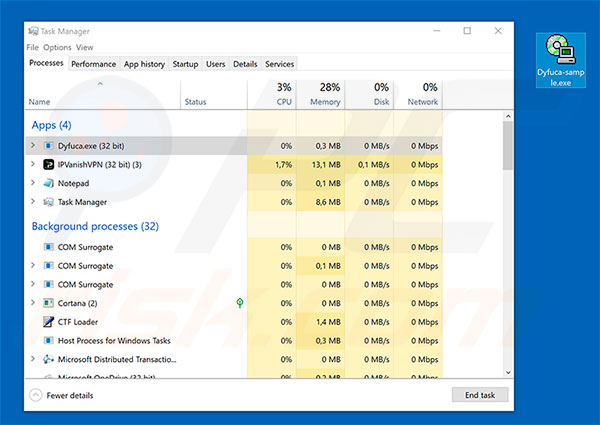The width and height of the screenshot is (600, 425).
Task: Click the Background processes (32) heading
Action: (x=95, y=226)
